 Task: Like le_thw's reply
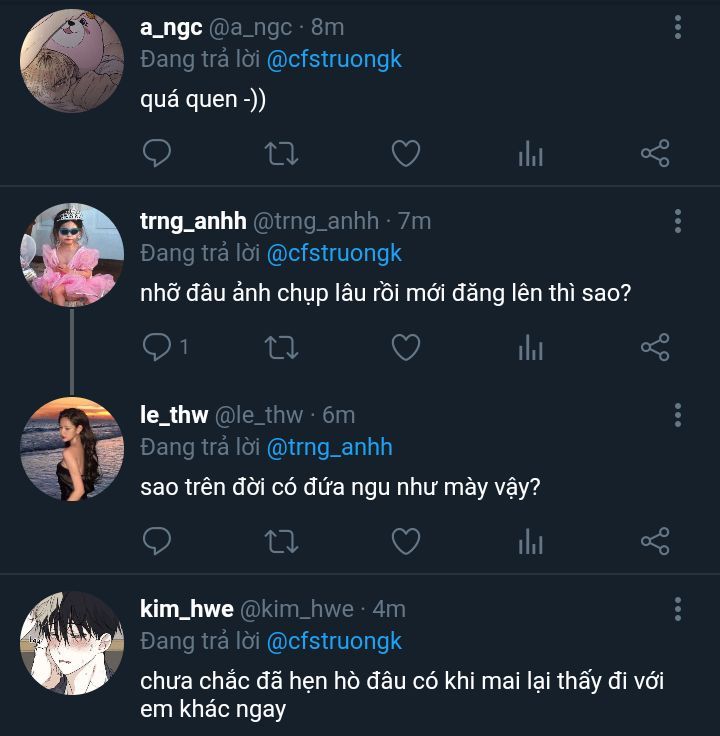click(405, 541)
